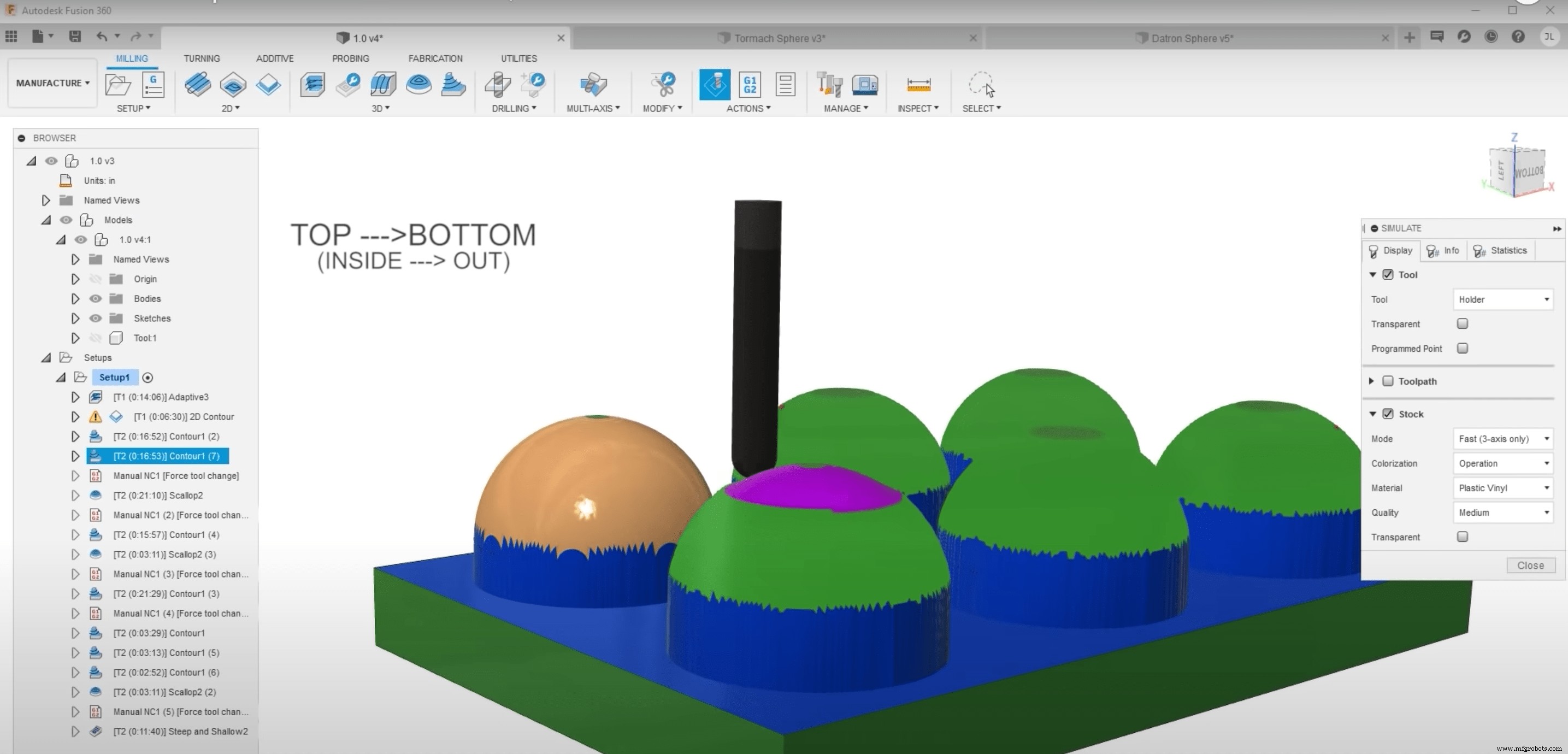Open Post Process via the G1 G2 icon
This screenshot has height=754, width=1568.
(x=749, y=85)
